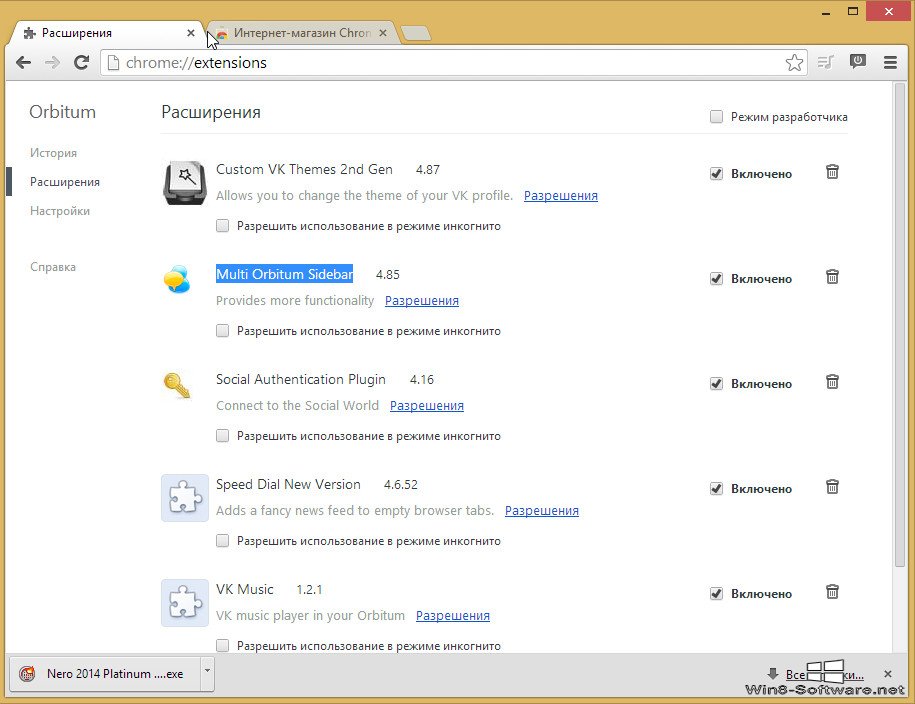Enable developer mode checkbox
Viewport: 915px width, 704px height.
coord(716,117)
